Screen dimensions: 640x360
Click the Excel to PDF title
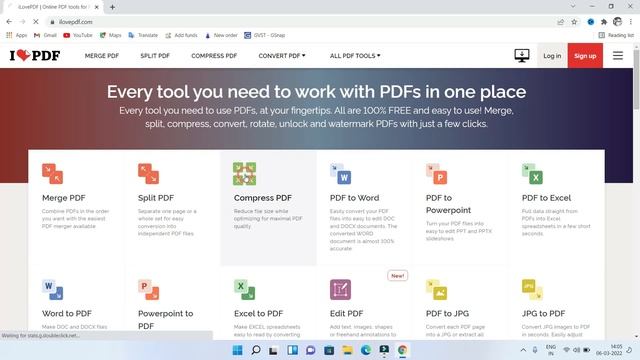[258, 313]
